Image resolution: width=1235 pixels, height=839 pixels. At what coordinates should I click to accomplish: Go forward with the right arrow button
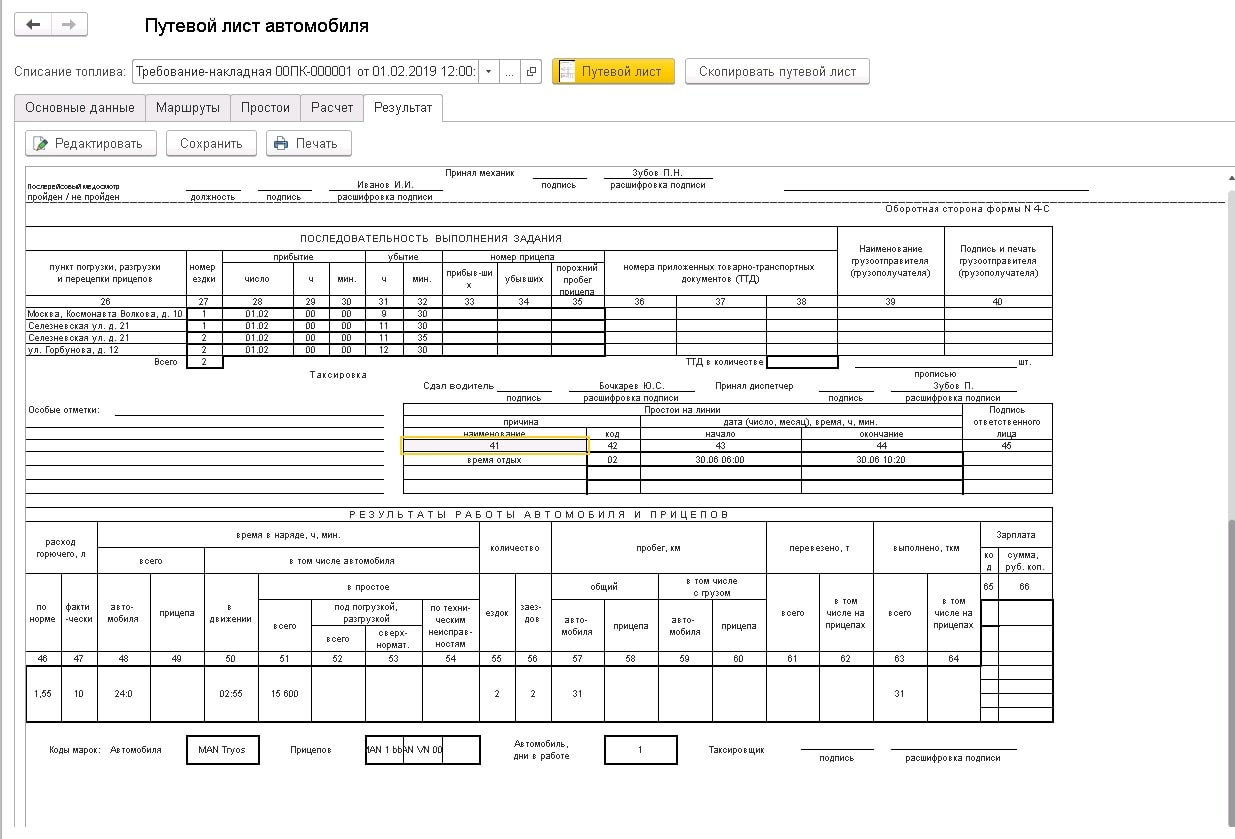[69, 25]
